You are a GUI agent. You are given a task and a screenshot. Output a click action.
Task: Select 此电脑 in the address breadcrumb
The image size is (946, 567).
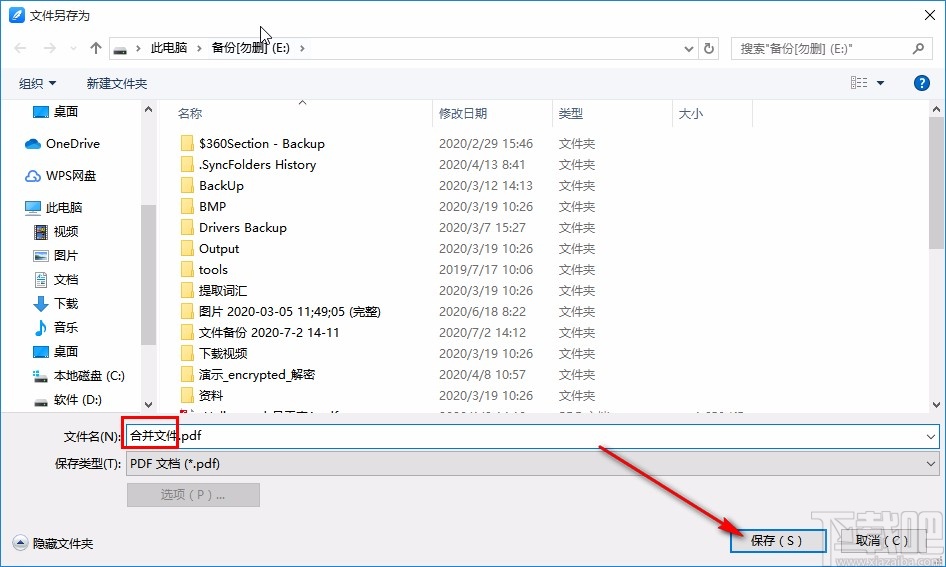point(168,48)
